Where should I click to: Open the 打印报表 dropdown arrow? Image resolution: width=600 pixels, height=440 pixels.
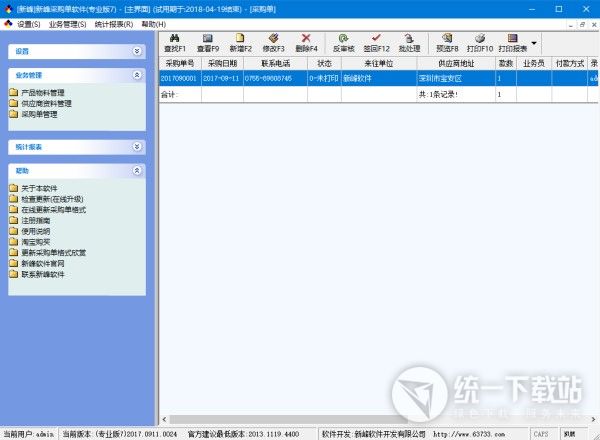534,43
